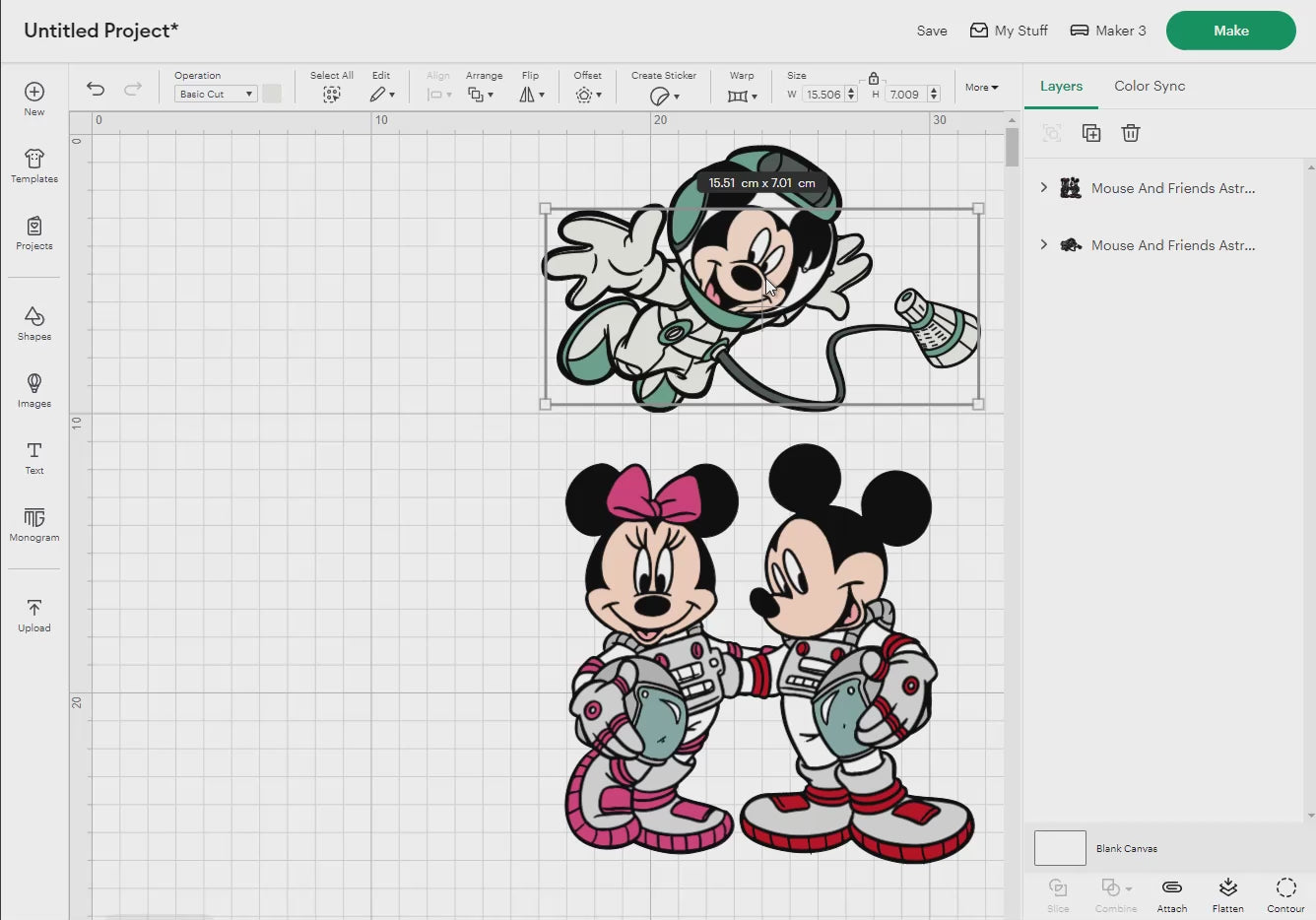Viewport: 1316px width, 920px height.
Task: Click the Width size field
Action: pos(823,95)
